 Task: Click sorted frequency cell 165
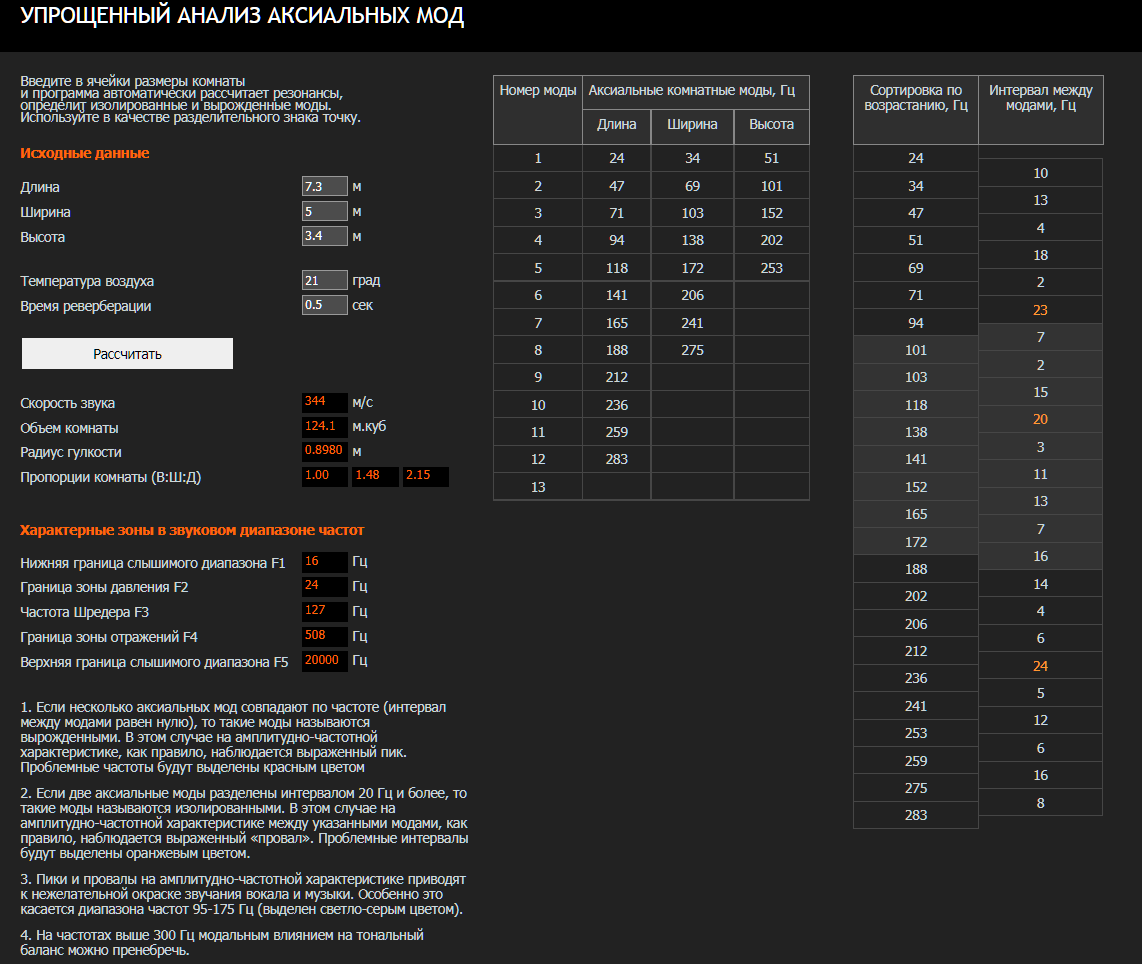pos(916,514)
